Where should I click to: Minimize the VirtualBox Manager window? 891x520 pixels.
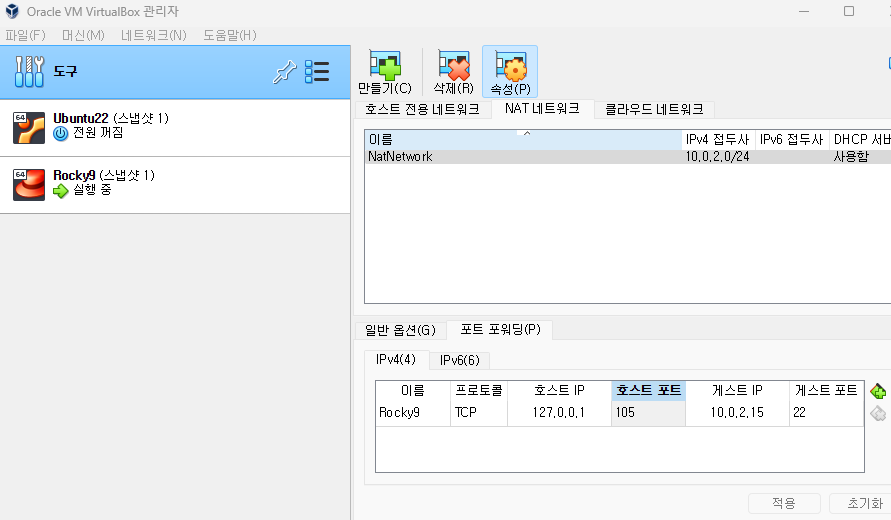[x=803, y=11]
